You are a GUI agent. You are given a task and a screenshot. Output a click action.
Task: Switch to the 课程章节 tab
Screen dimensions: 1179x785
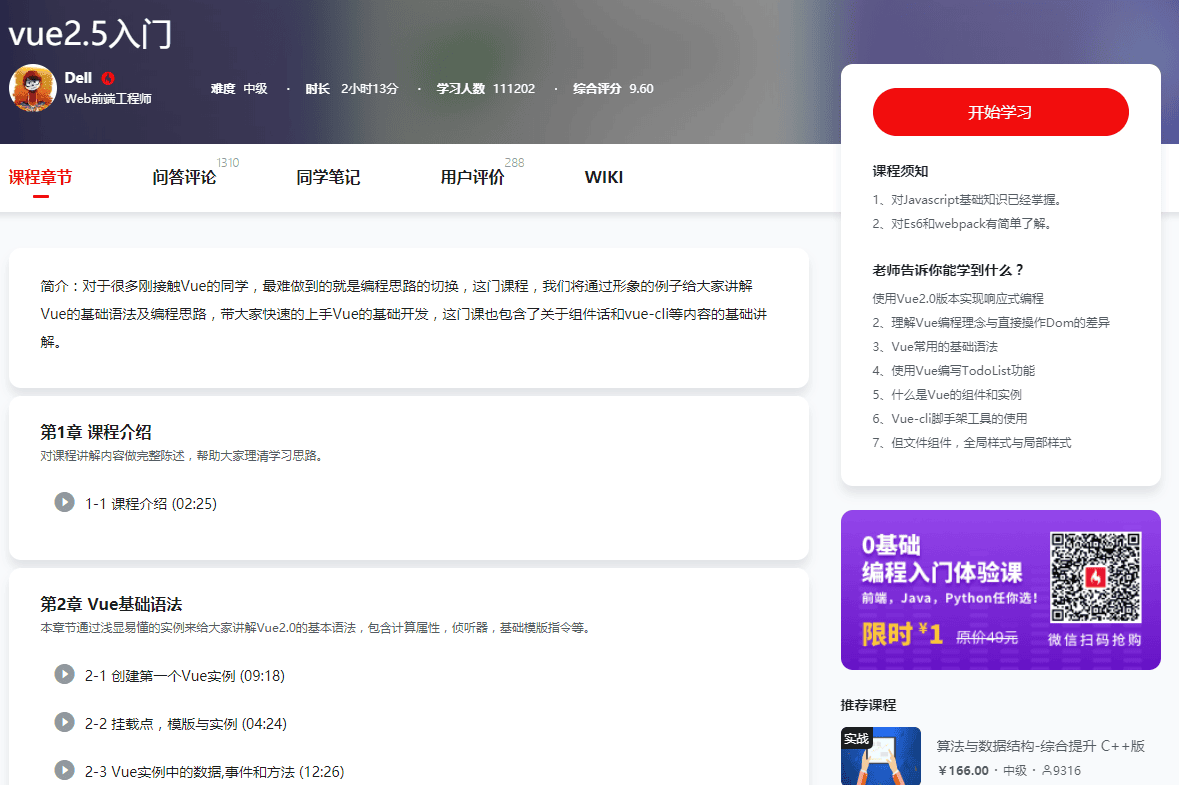41,178
